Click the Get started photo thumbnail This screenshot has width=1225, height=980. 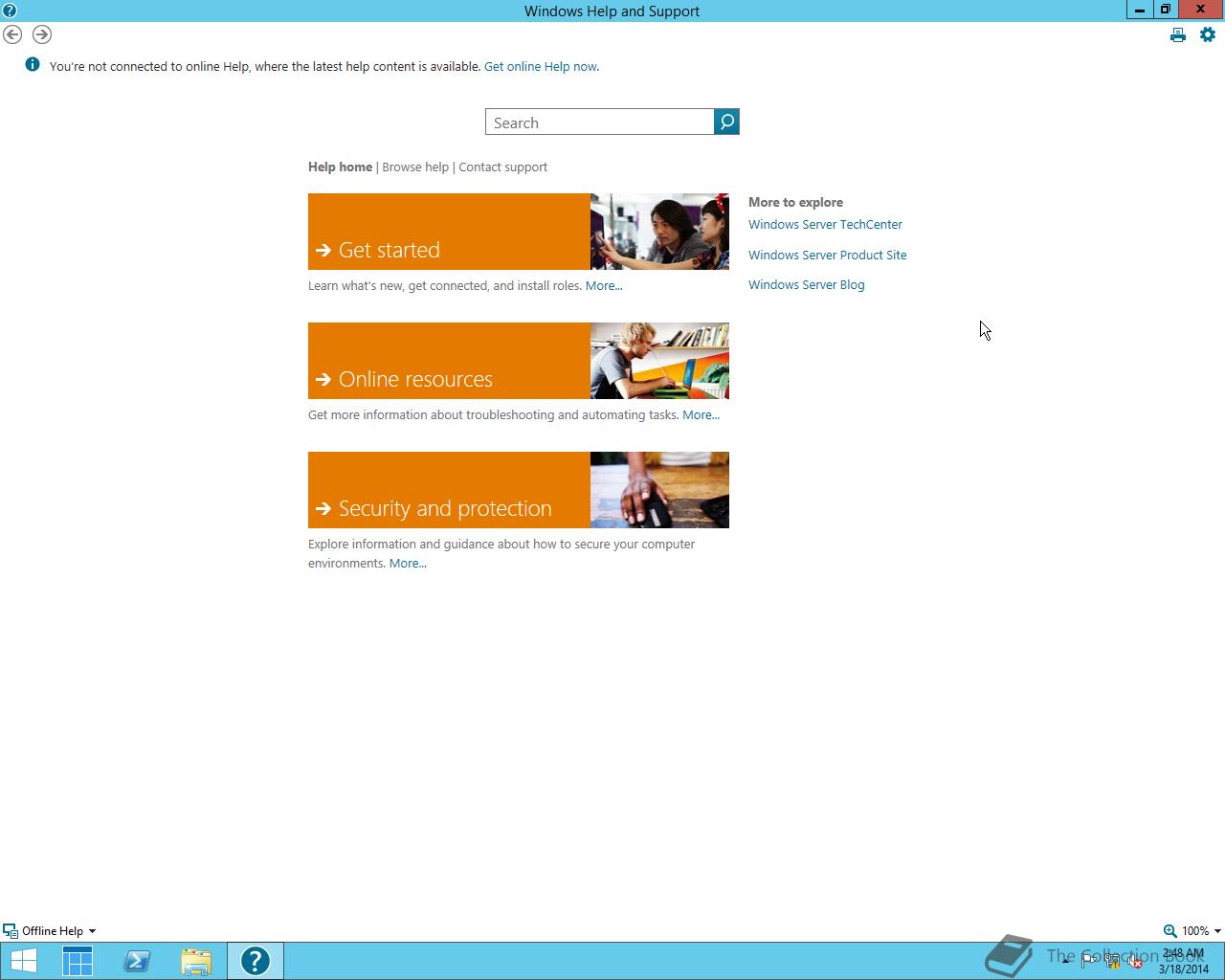click(x=659, y=232)
